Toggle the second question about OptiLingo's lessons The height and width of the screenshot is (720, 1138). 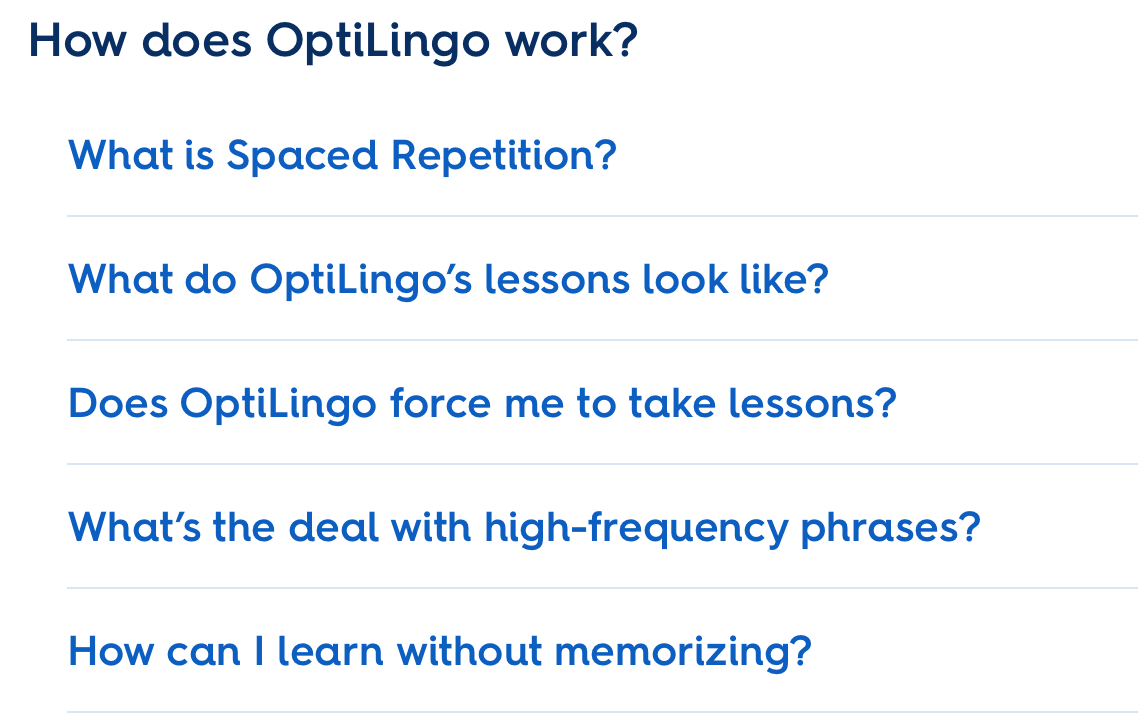pos(448,280)
